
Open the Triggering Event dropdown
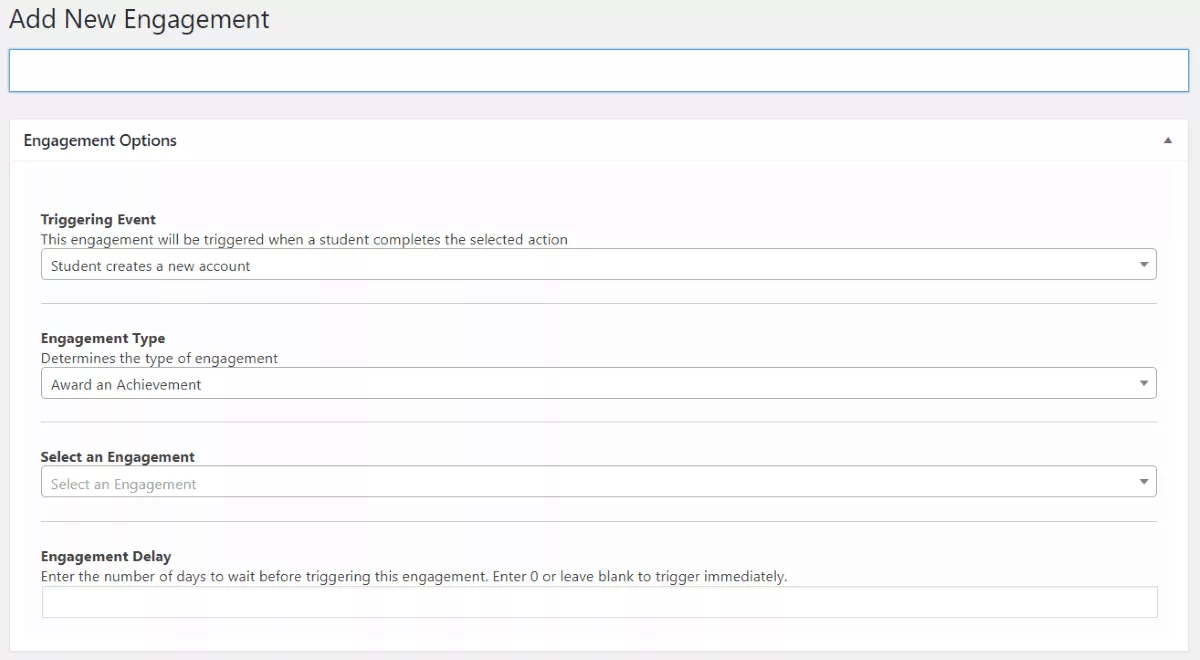tap(598, 265)
